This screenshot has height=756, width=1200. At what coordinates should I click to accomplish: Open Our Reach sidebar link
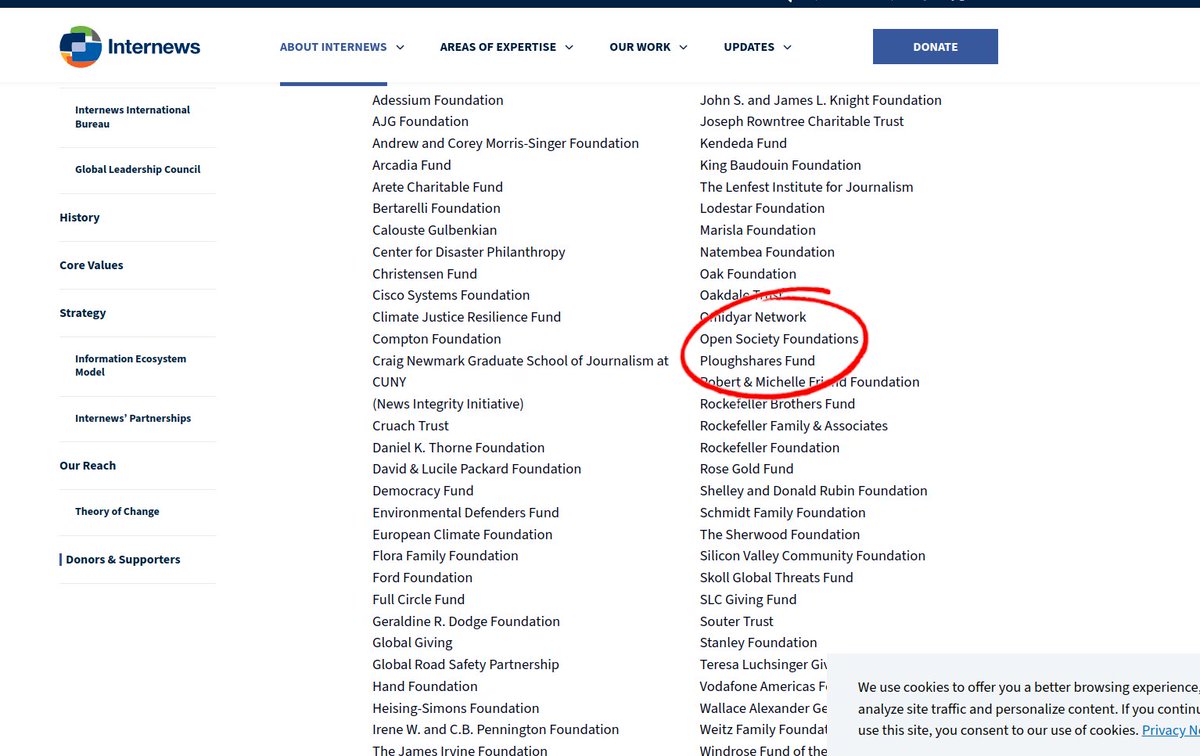click(x=88, y=466)
